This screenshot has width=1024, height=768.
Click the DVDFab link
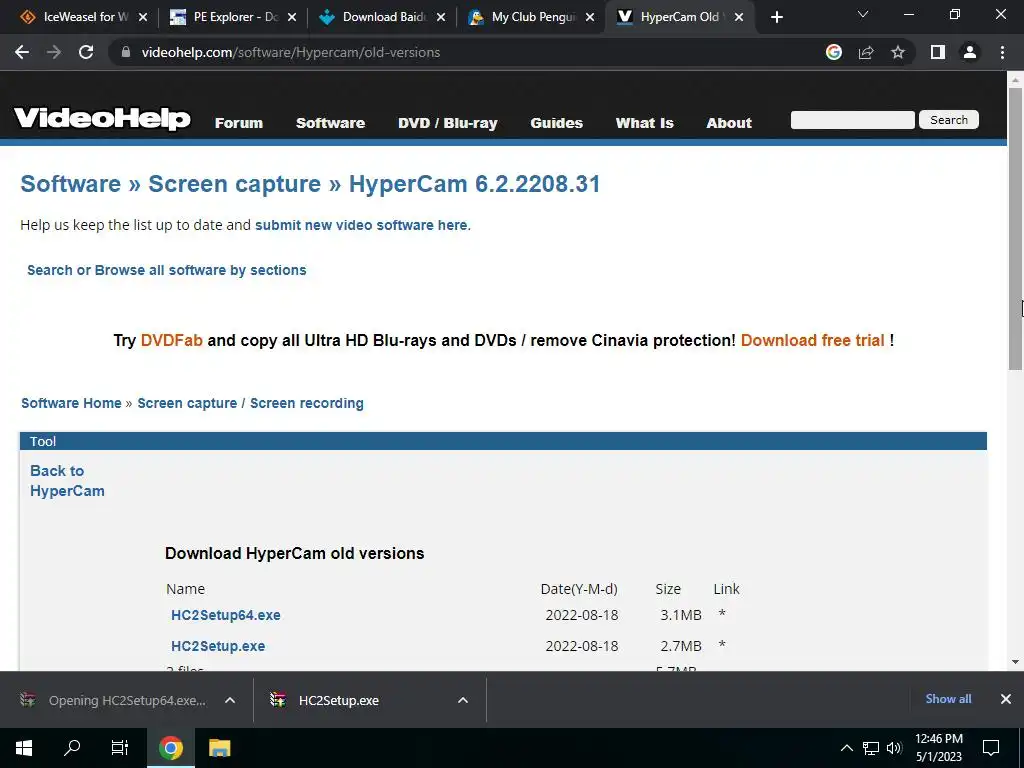172,340
